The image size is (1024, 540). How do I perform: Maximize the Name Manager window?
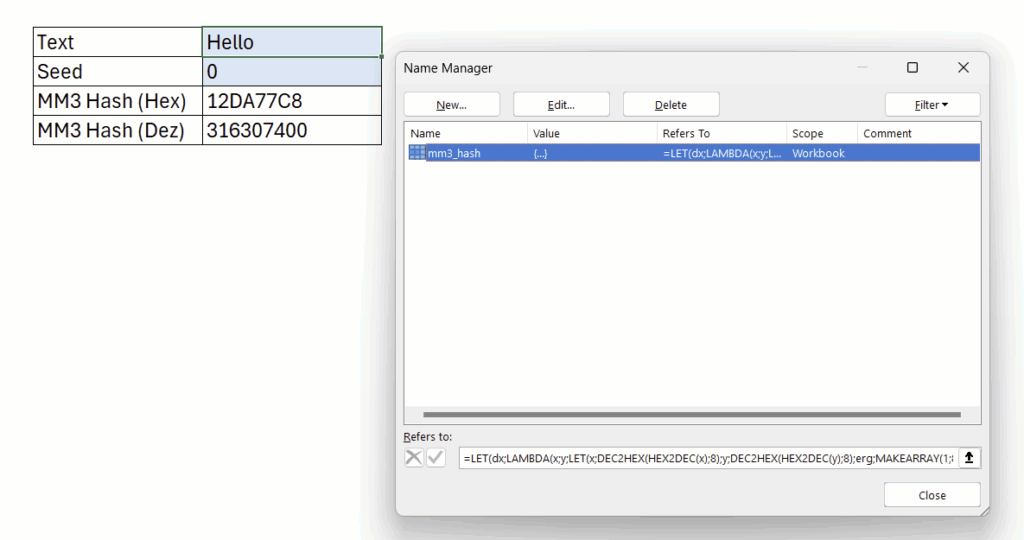point(912,68)
